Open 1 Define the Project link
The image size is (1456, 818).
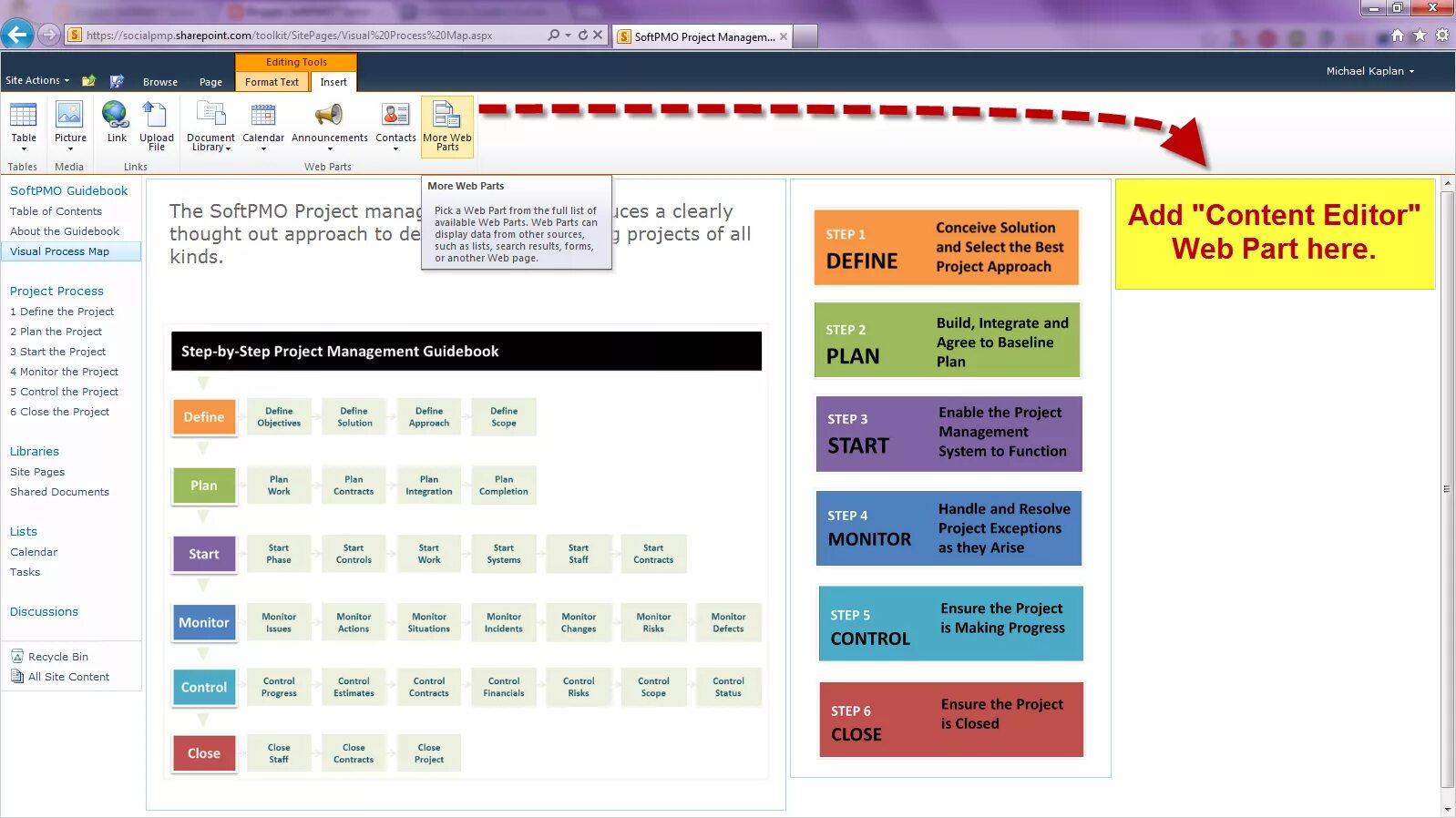62,312
